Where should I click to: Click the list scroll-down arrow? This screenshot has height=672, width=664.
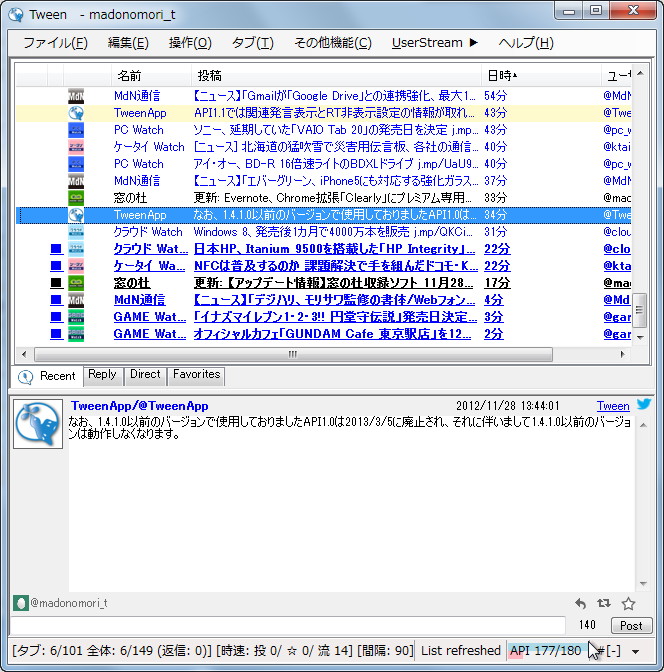point(640,338)
